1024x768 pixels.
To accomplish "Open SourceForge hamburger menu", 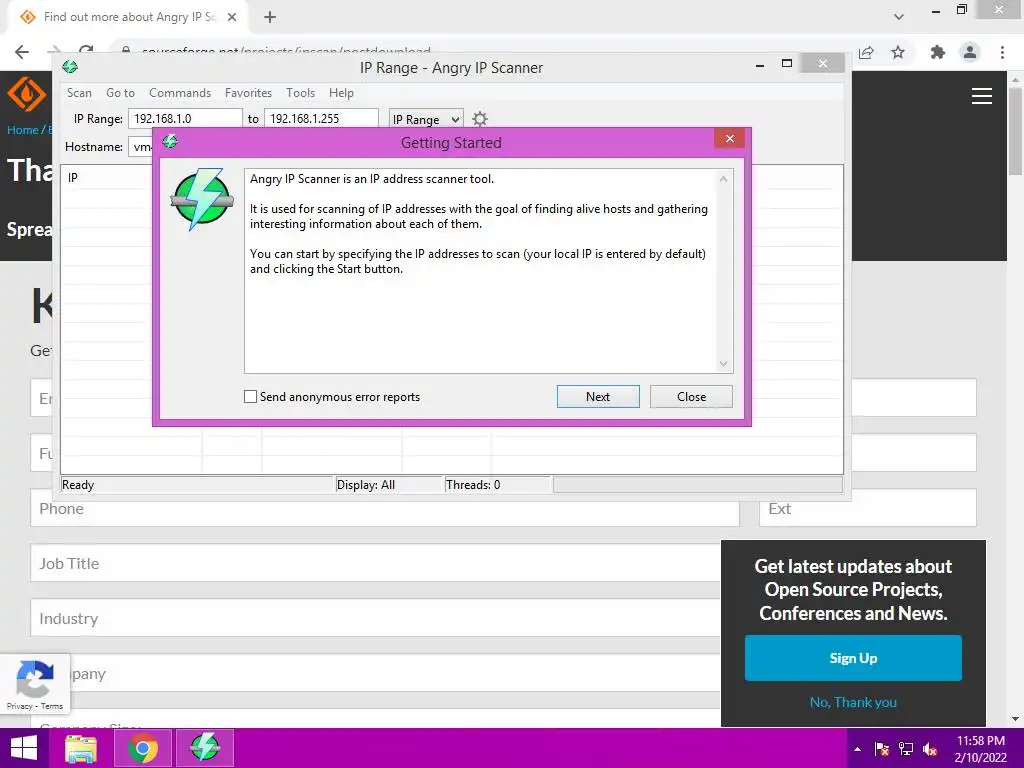I will (982, 96).
